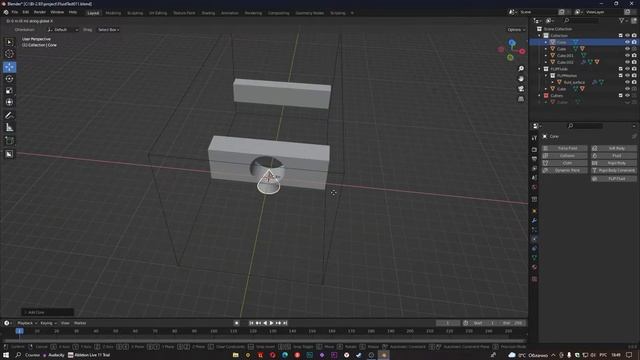Enable Soft Body physics
640x360 pixels.
tap(614, 148)
